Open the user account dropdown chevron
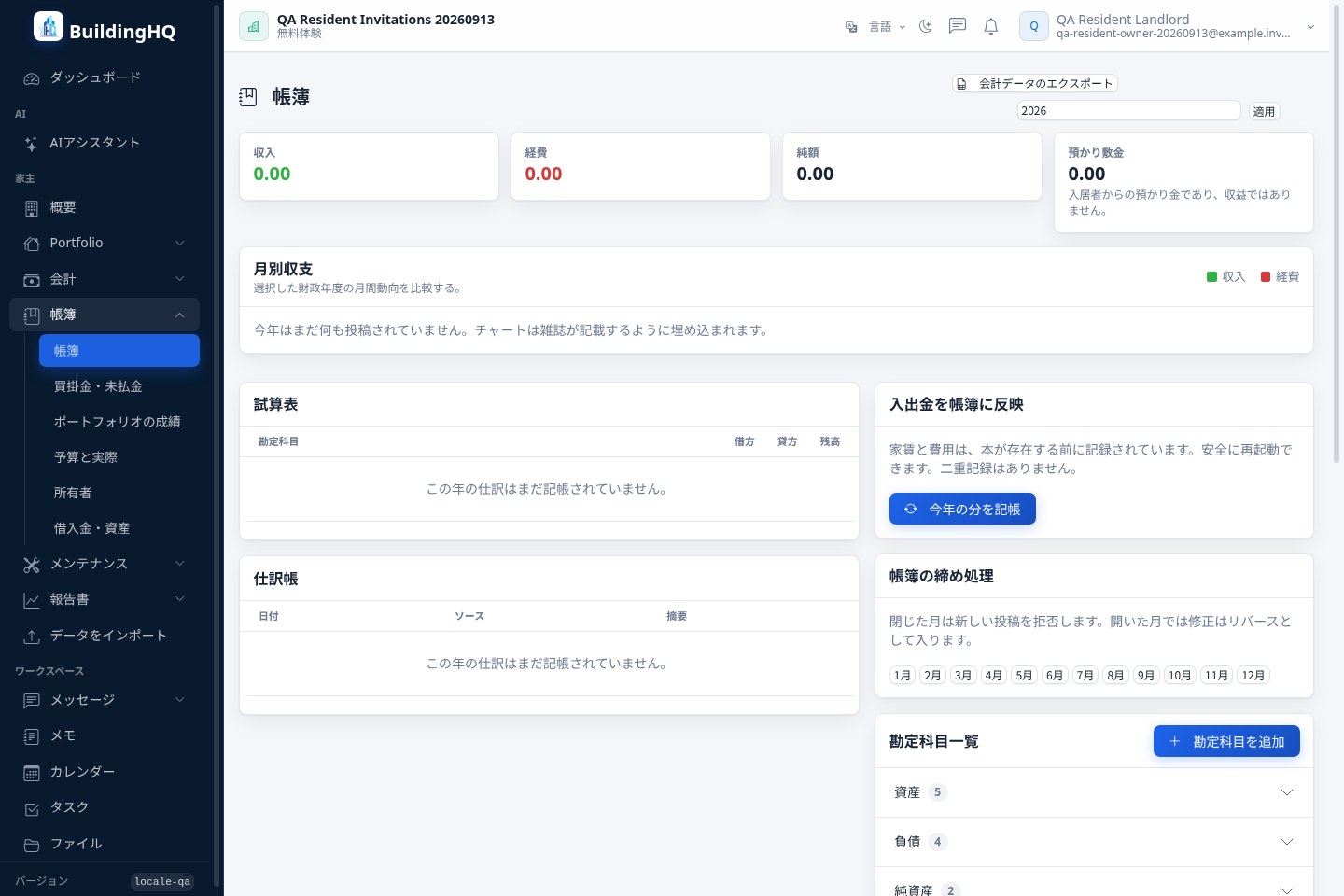The height and width of the screenshot is (896, 1344). [1310, 27]
